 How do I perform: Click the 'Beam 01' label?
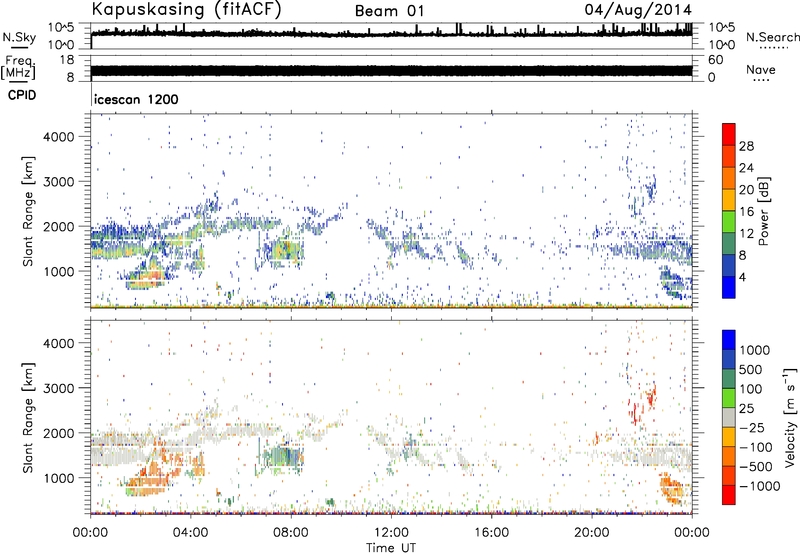[389, 11]
